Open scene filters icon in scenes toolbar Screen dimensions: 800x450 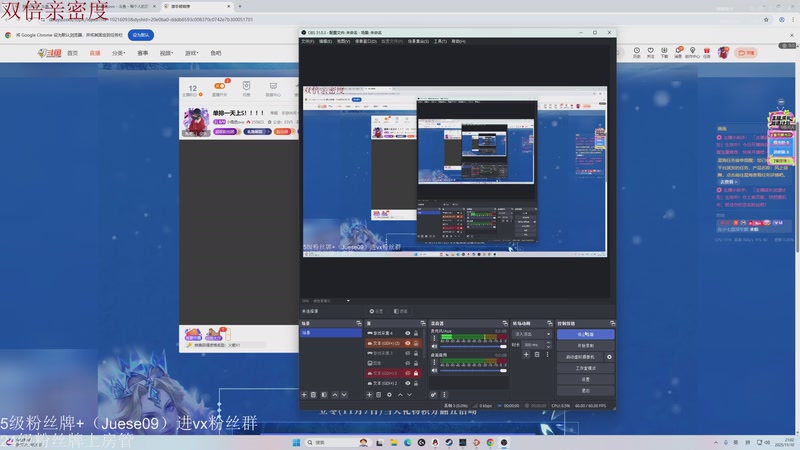pos(324,394)
